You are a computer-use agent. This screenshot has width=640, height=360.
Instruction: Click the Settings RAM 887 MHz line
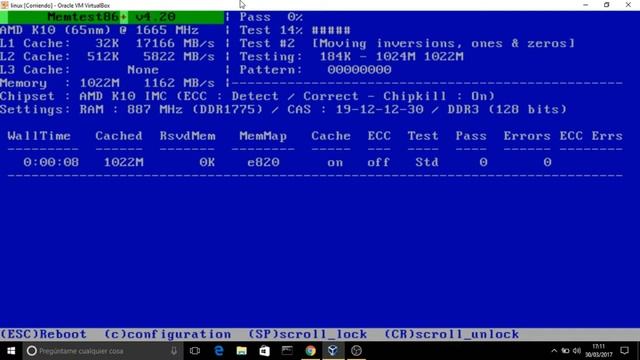click(x=283, y=109)
